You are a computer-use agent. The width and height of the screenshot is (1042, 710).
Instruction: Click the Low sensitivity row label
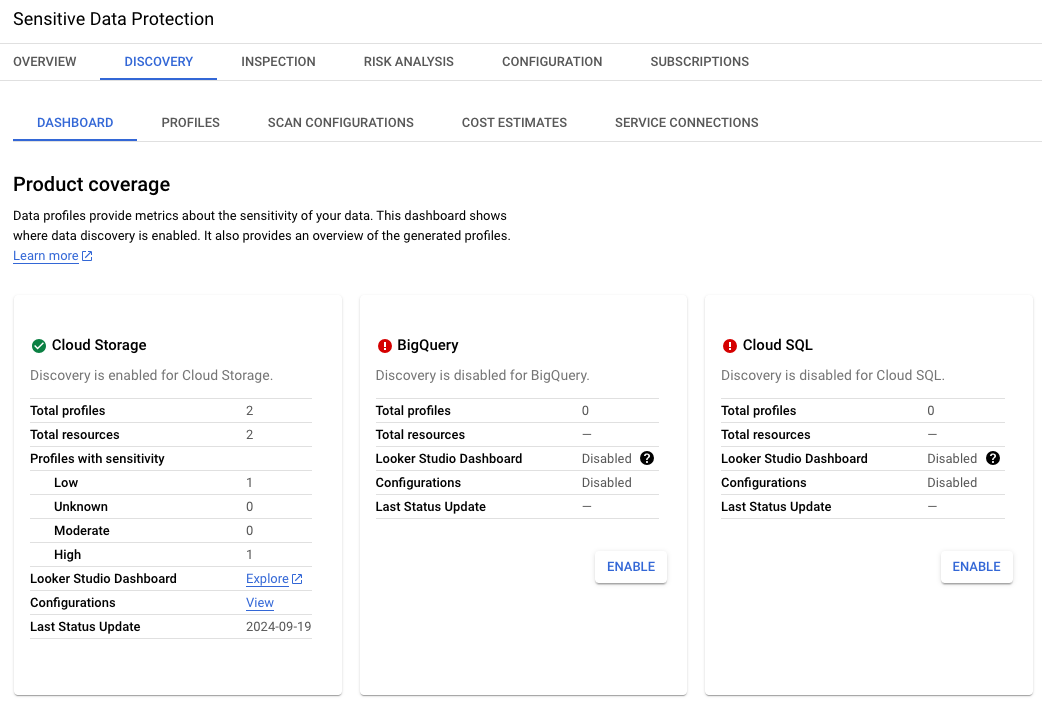click(66, 483)
